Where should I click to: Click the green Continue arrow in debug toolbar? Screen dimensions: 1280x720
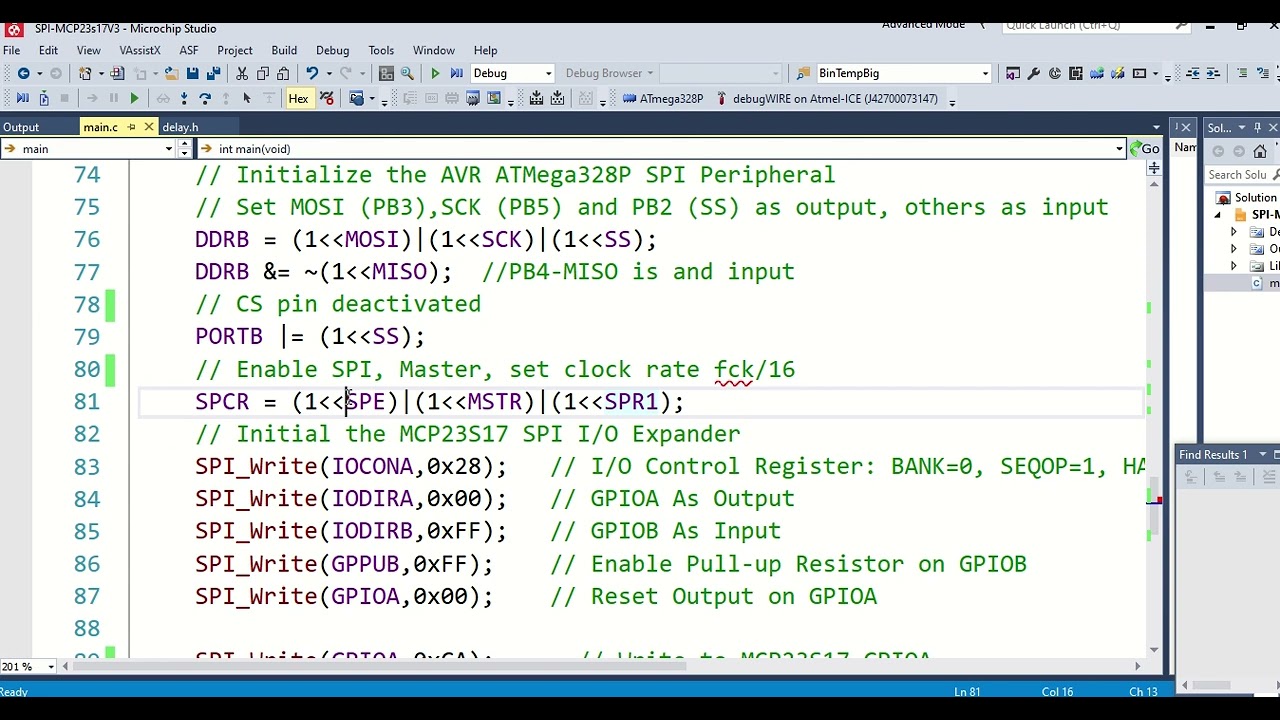pos(134,98)
